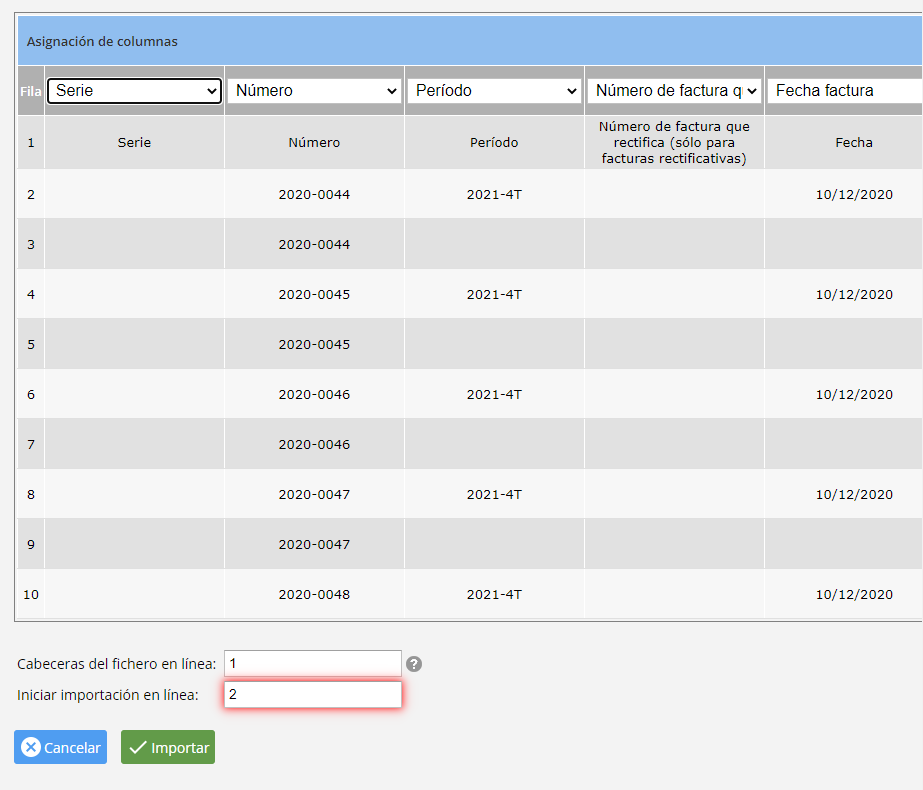Image resolution: width=923 pixels, height=790 pixels.
Task: Select date 10/12/2020 in row 6
Action: (x=854, y=394)
